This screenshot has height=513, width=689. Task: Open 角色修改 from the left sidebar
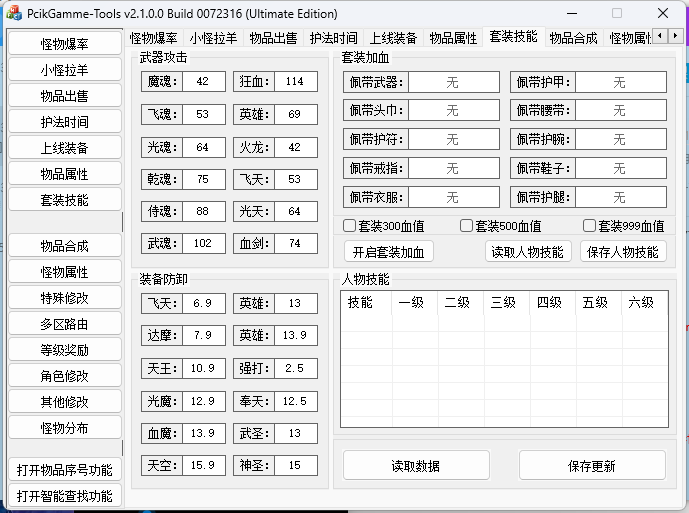[65, 375]
